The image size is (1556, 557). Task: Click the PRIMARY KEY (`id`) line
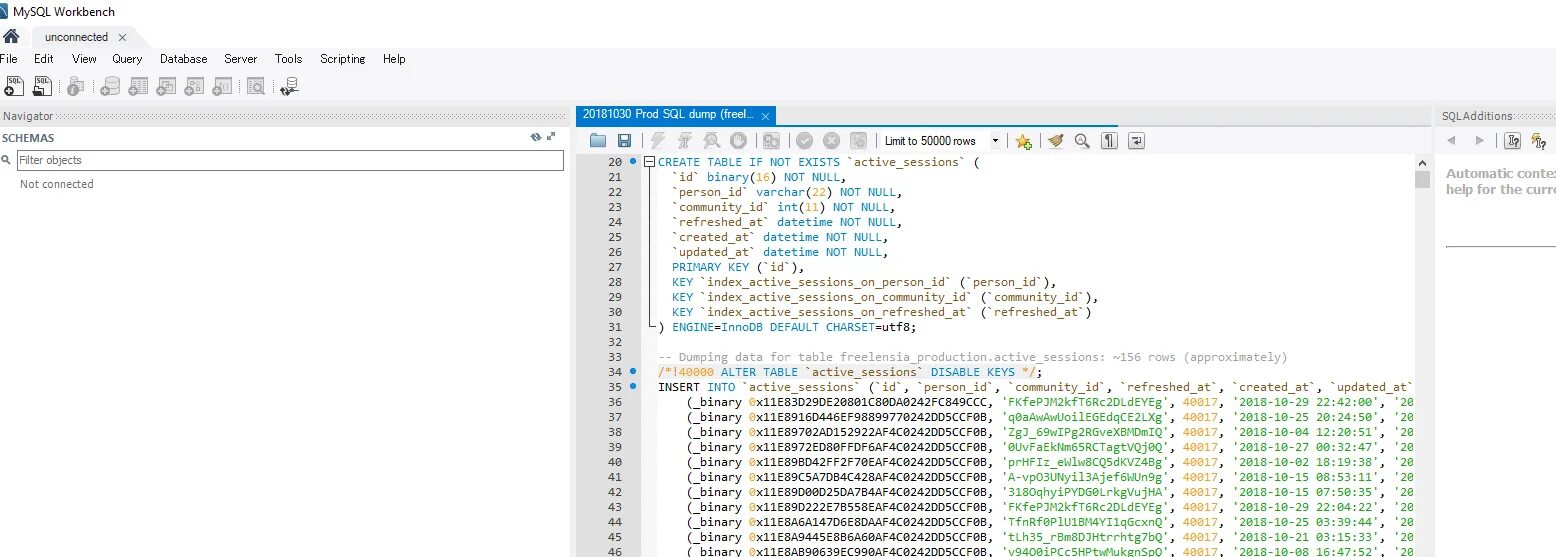(x=738, y=267)
